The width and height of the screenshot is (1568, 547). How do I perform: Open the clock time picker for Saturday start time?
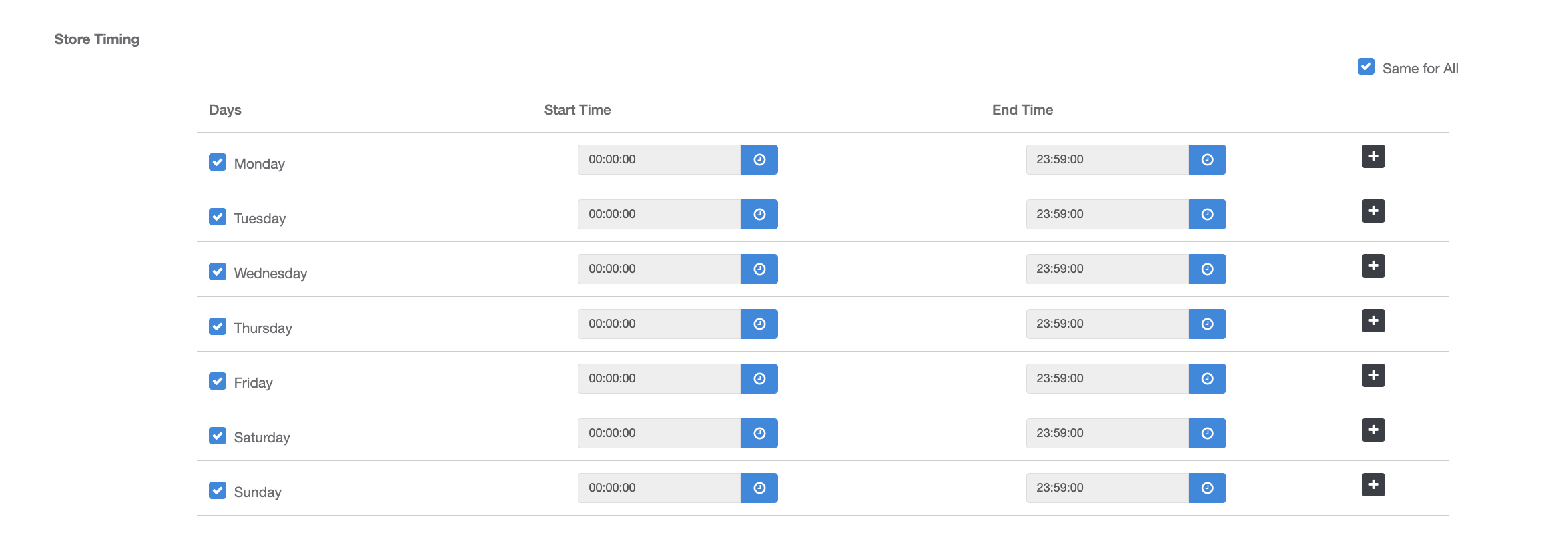(759, 433)
